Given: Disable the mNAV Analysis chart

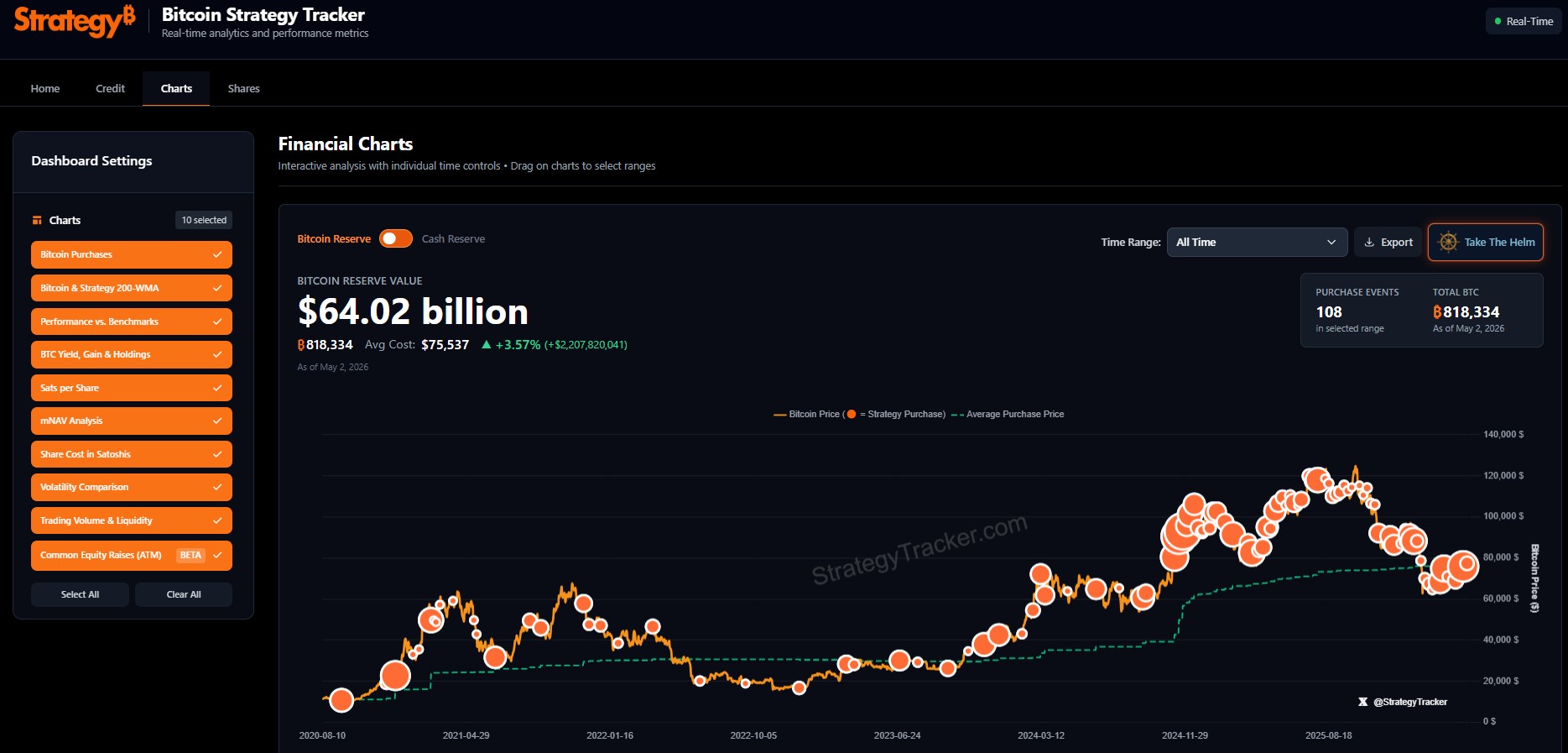Looking at the screenshot, I should point(132,421).
